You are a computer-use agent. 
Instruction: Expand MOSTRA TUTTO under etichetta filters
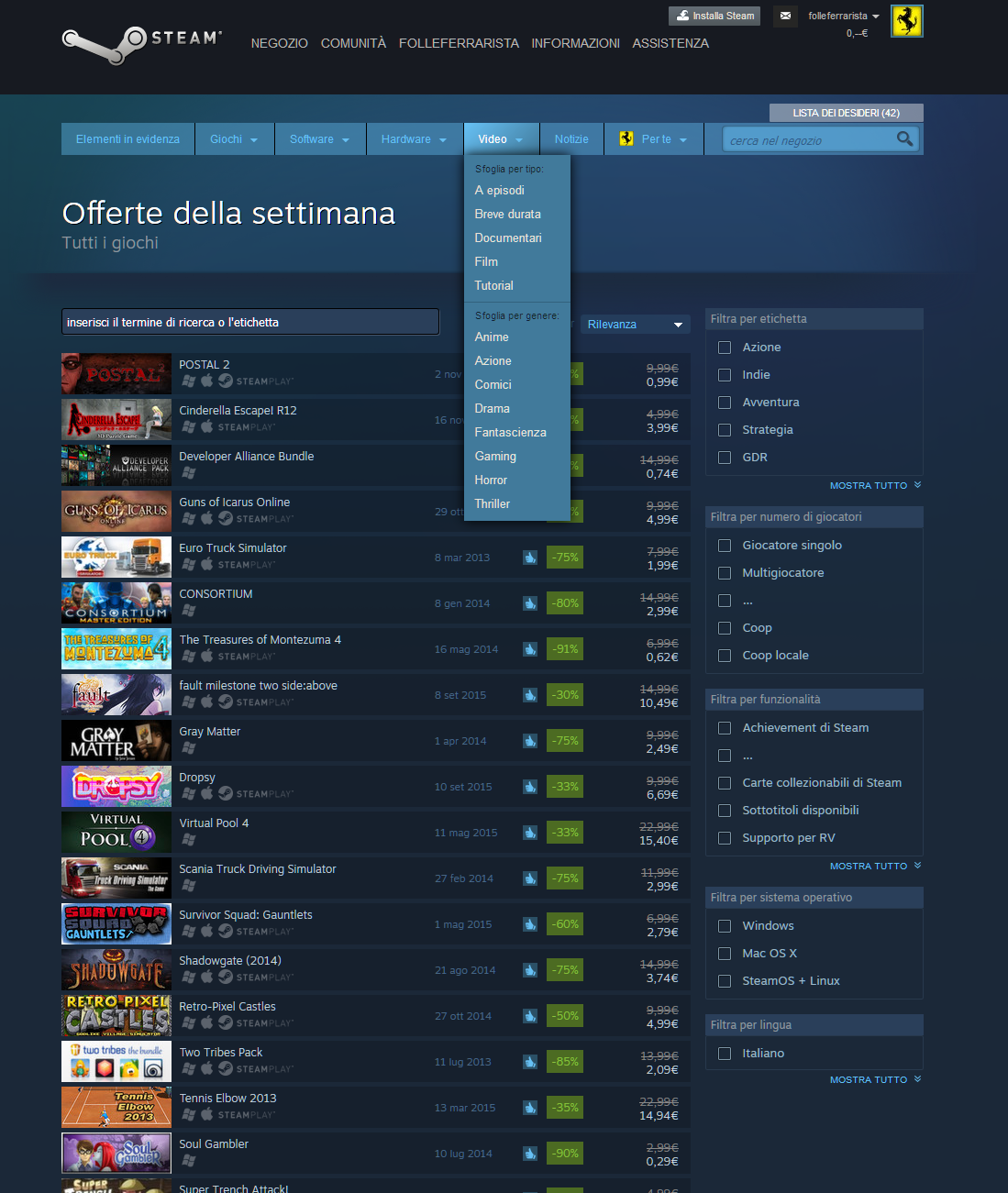point(875,486)
